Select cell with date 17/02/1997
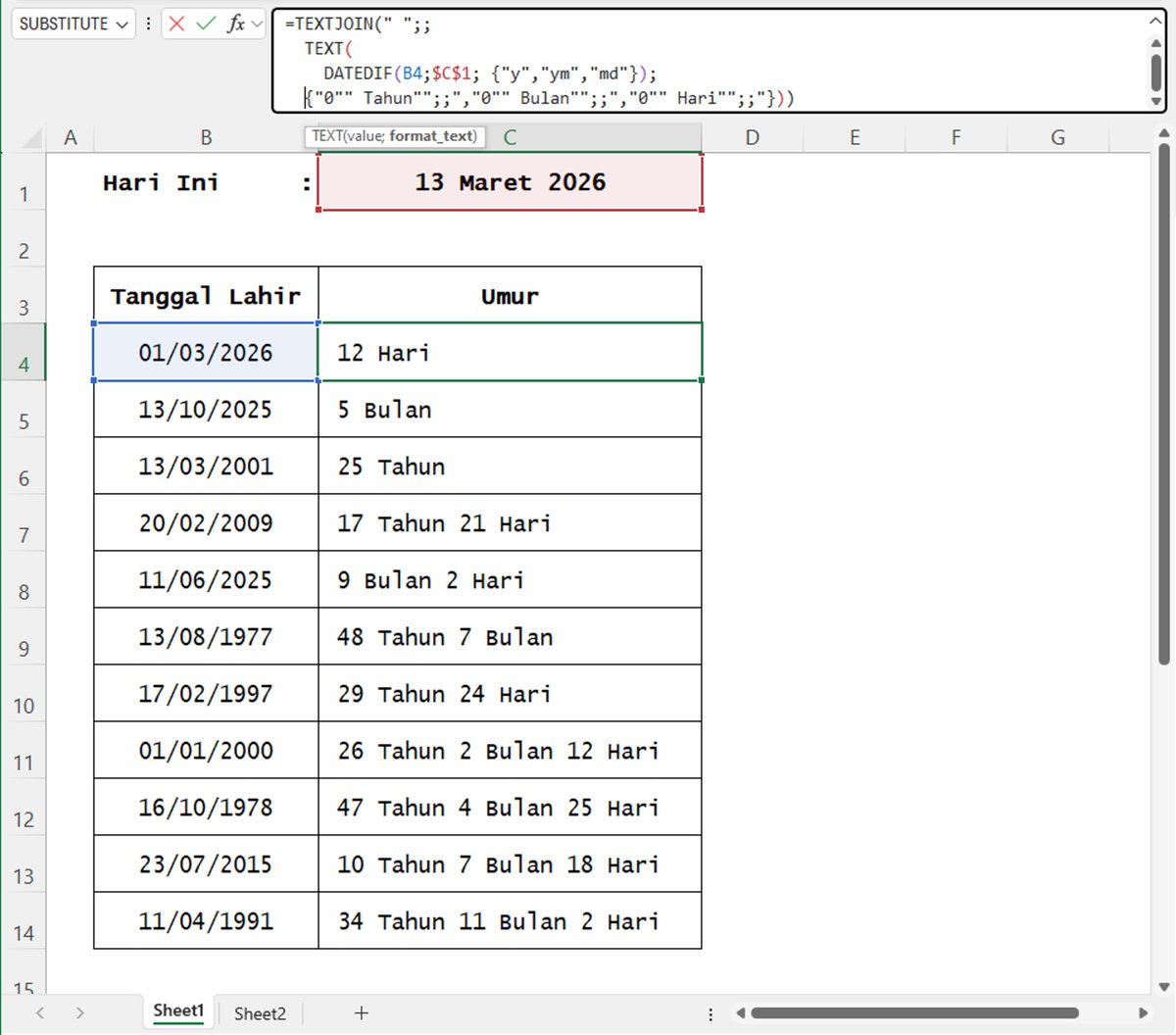The image size is (1176, 1035). click(x=206, y=694)
